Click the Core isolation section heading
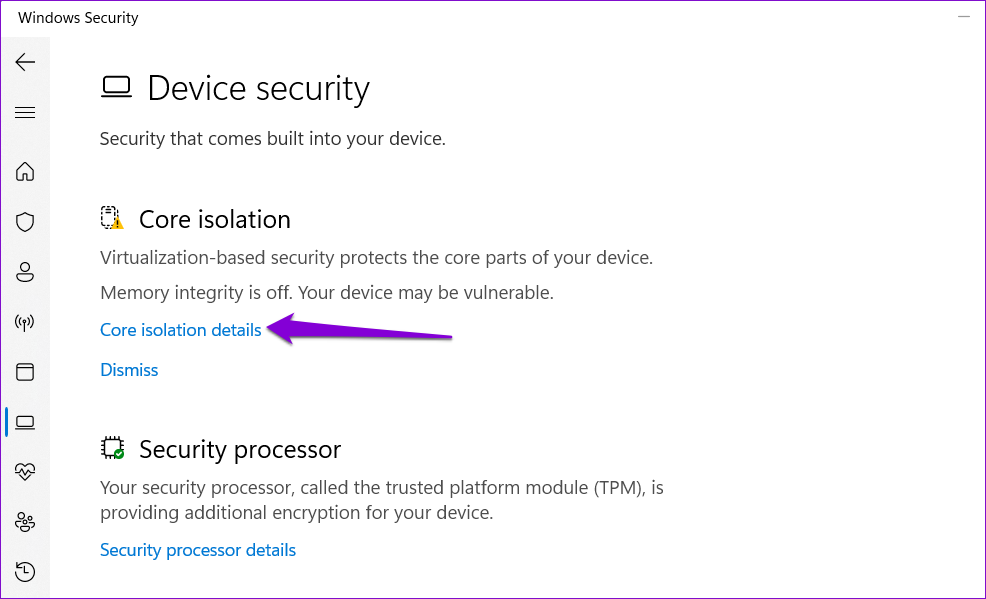This screenshot has width=986, height=599. coord(214,219)
